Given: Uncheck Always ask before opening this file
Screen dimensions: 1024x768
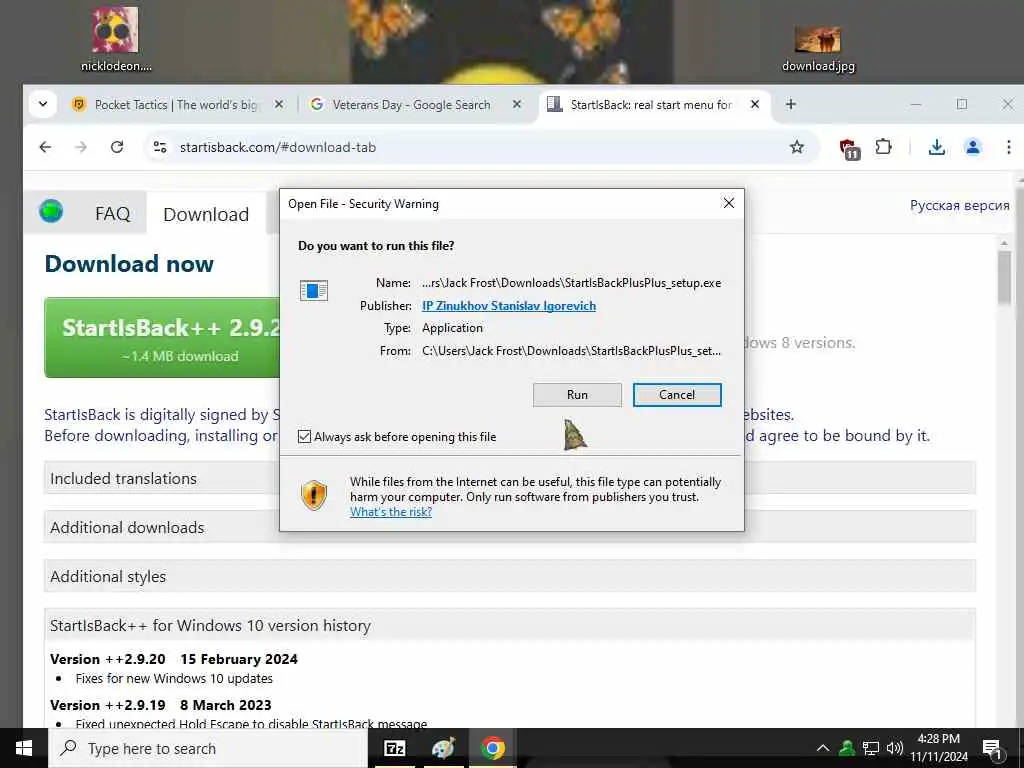Looking at the screenshot, I should tap(304, 436).
